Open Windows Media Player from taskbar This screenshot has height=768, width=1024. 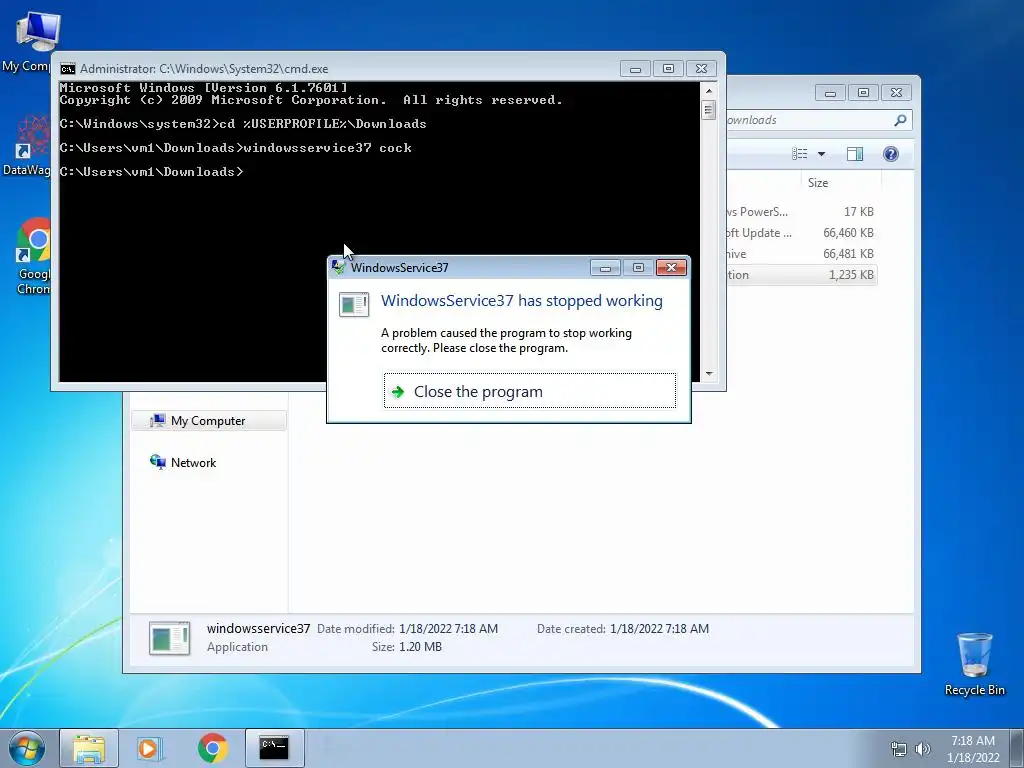(150, 748)
